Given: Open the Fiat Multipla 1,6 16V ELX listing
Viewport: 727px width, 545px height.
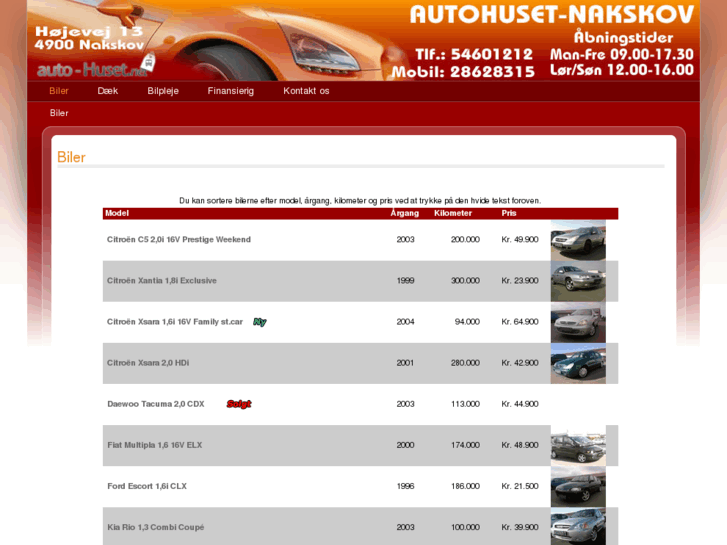Looking at the screenshot, I should [x=154, y=445].
